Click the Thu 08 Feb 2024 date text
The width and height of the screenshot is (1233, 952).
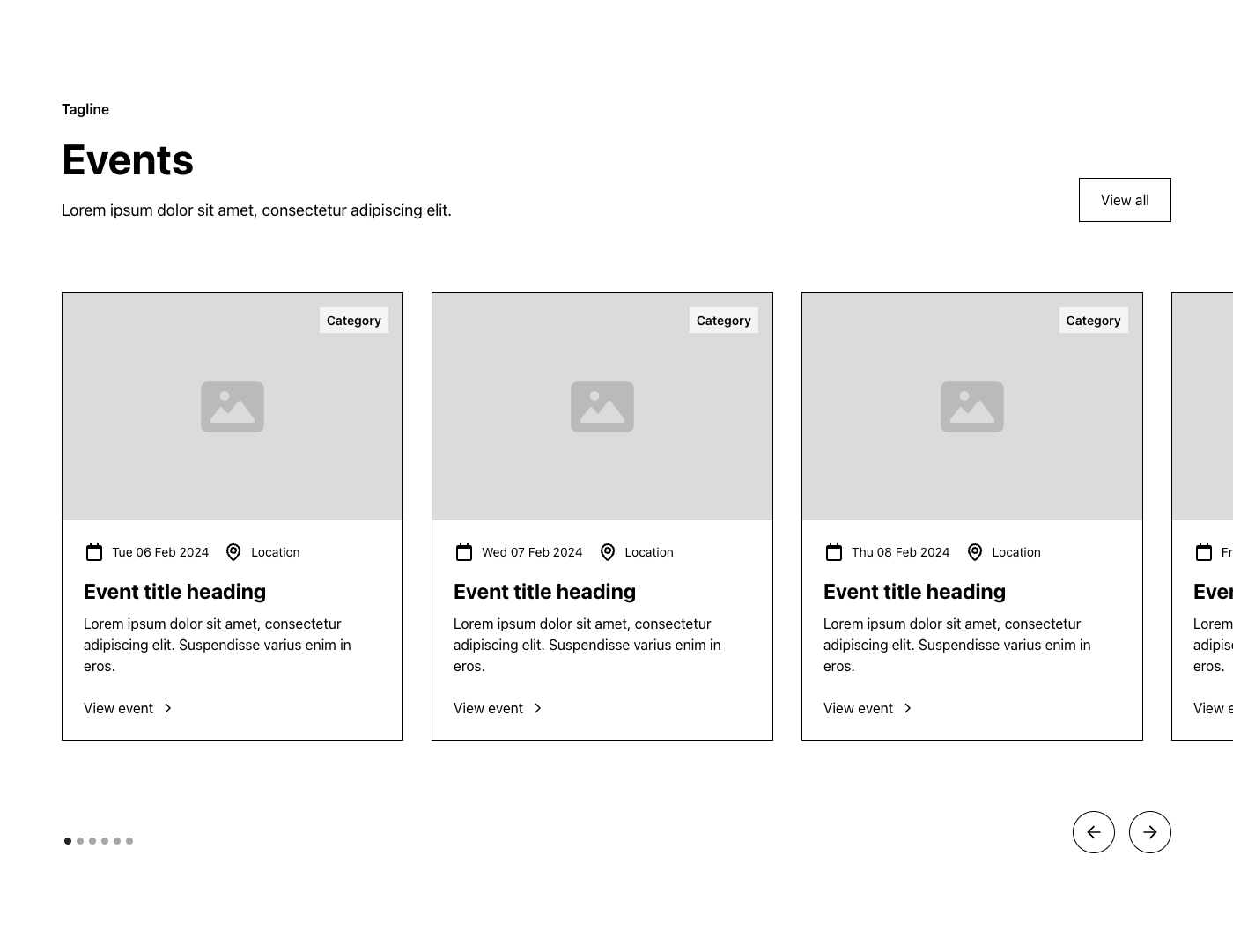[x=900, y=552]
